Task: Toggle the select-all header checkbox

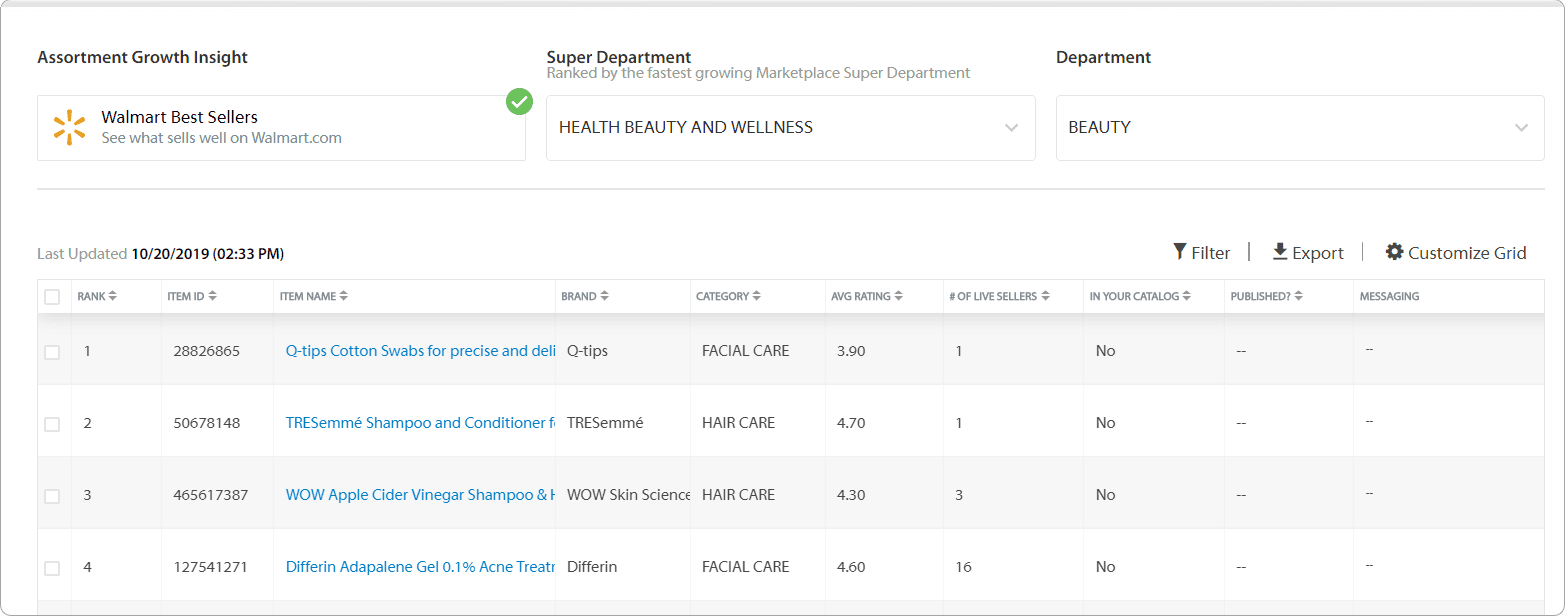Action: (x=52, y=297)
